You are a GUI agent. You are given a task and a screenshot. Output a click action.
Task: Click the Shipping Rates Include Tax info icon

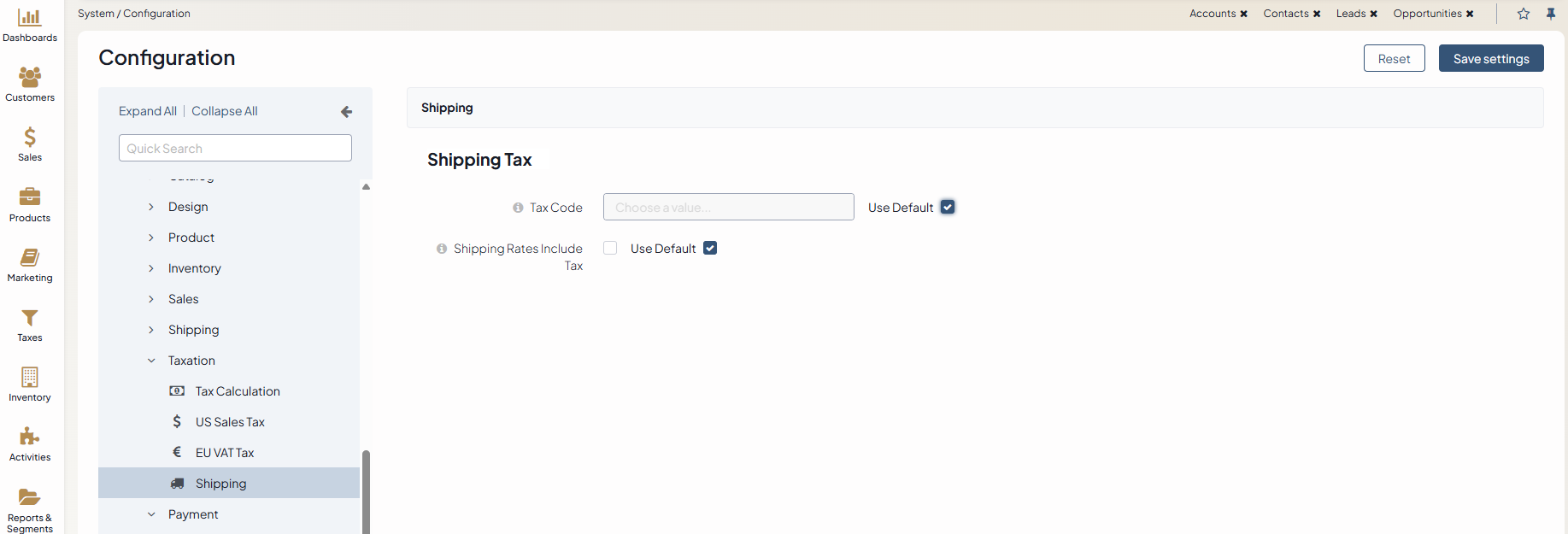(442, 249)
